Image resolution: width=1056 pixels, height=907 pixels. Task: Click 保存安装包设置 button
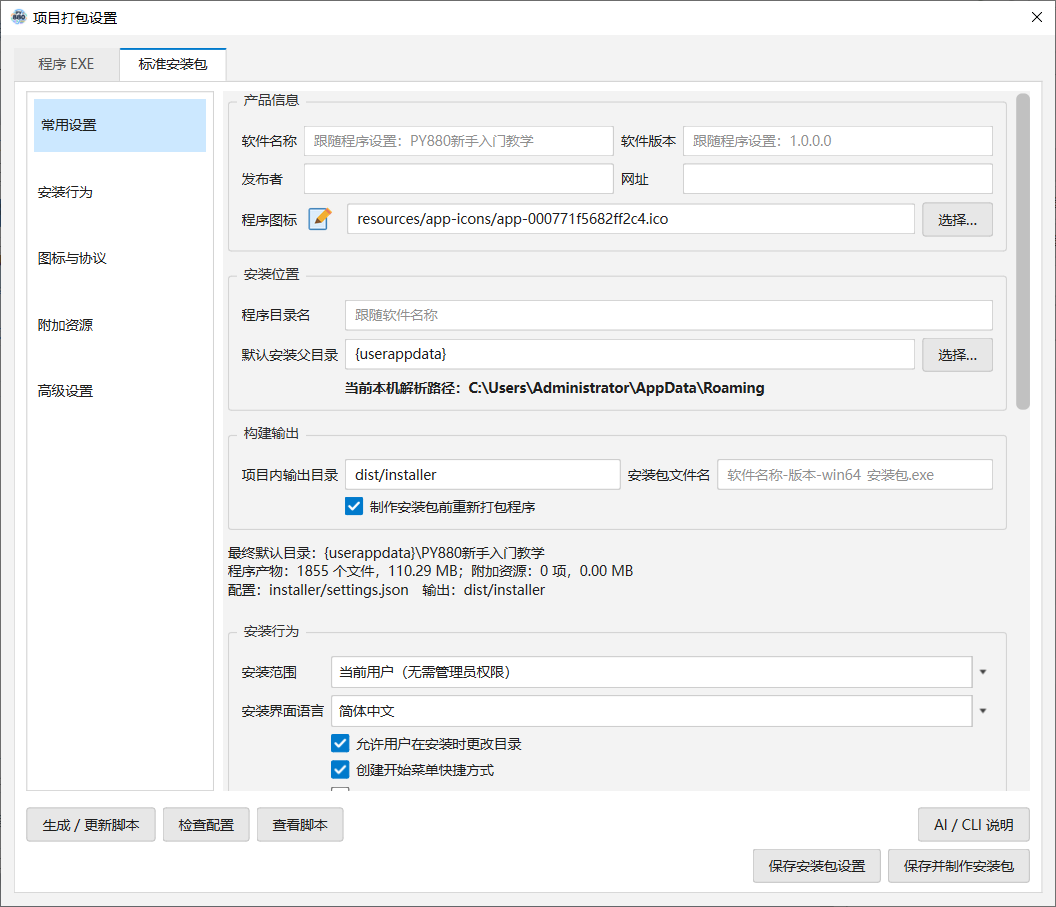[817, 866]
